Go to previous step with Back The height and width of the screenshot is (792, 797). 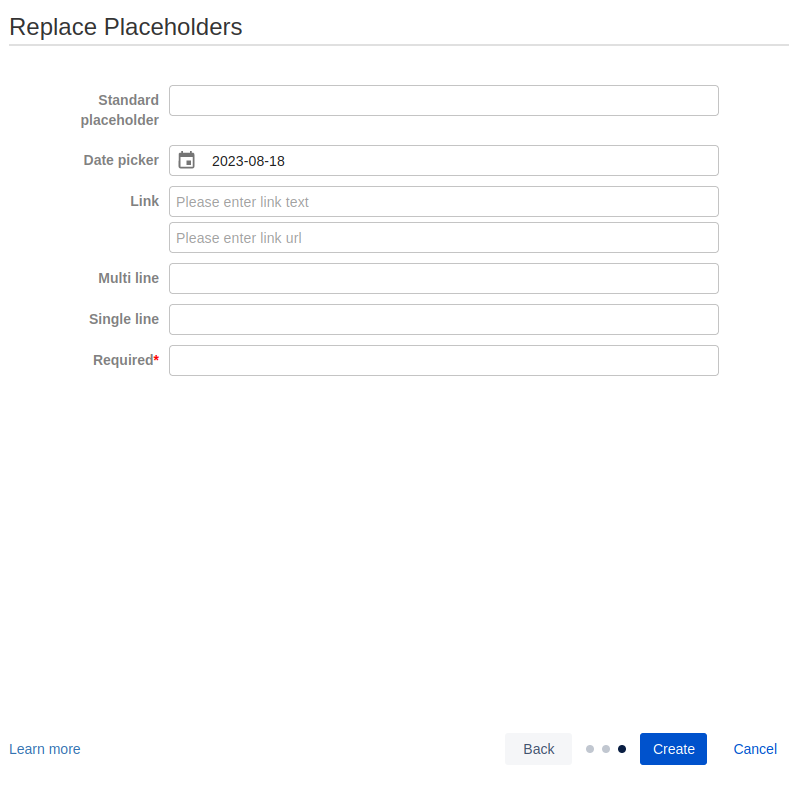coord(538,749)
